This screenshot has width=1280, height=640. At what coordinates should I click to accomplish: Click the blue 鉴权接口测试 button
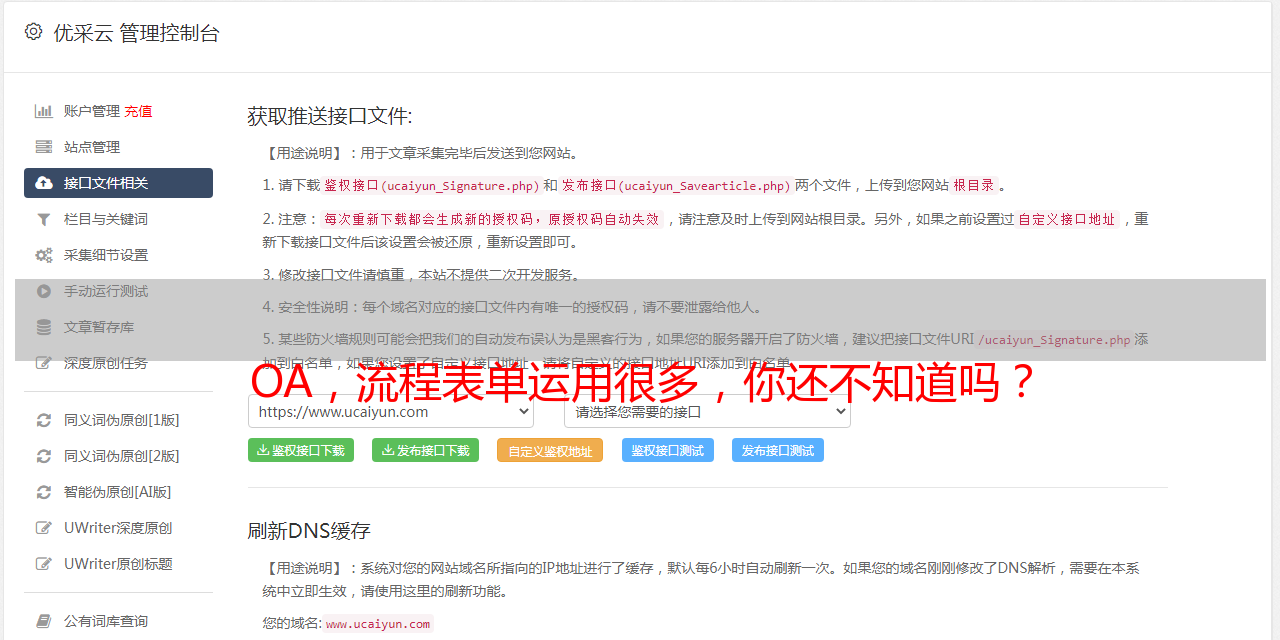coord(668,450)
